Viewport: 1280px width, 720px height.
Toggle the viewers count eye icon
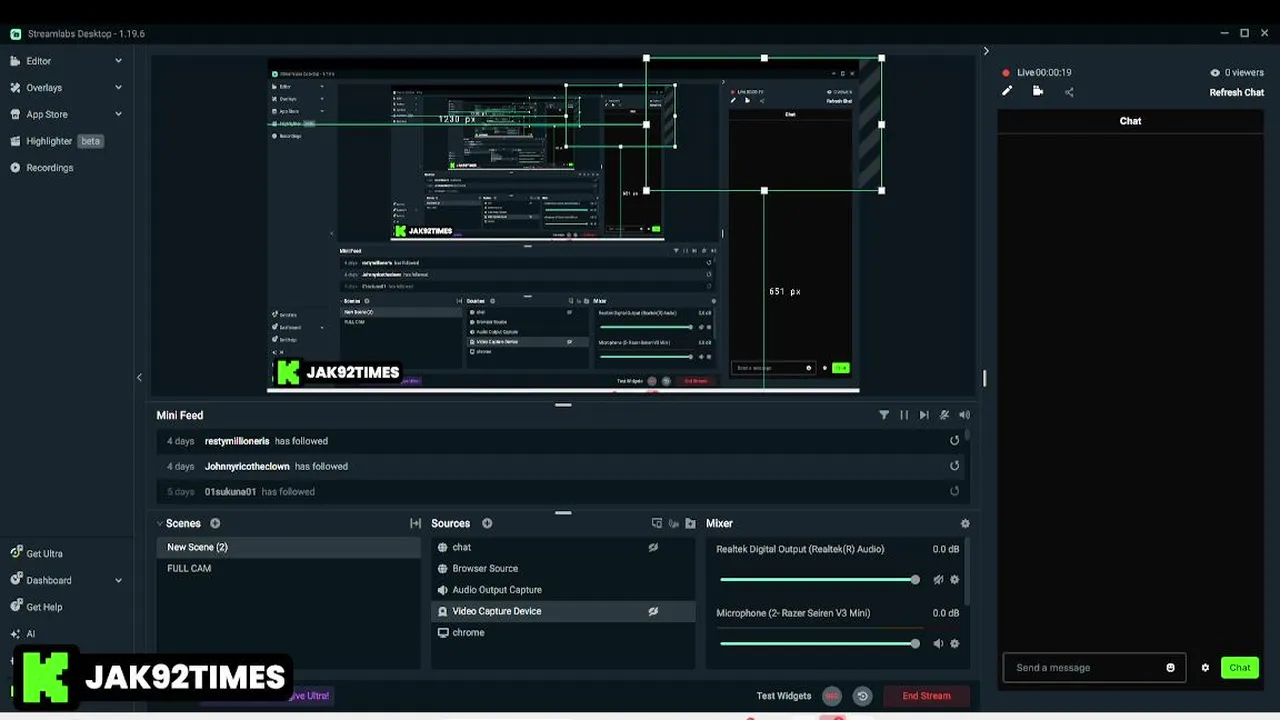[1215, 73]
